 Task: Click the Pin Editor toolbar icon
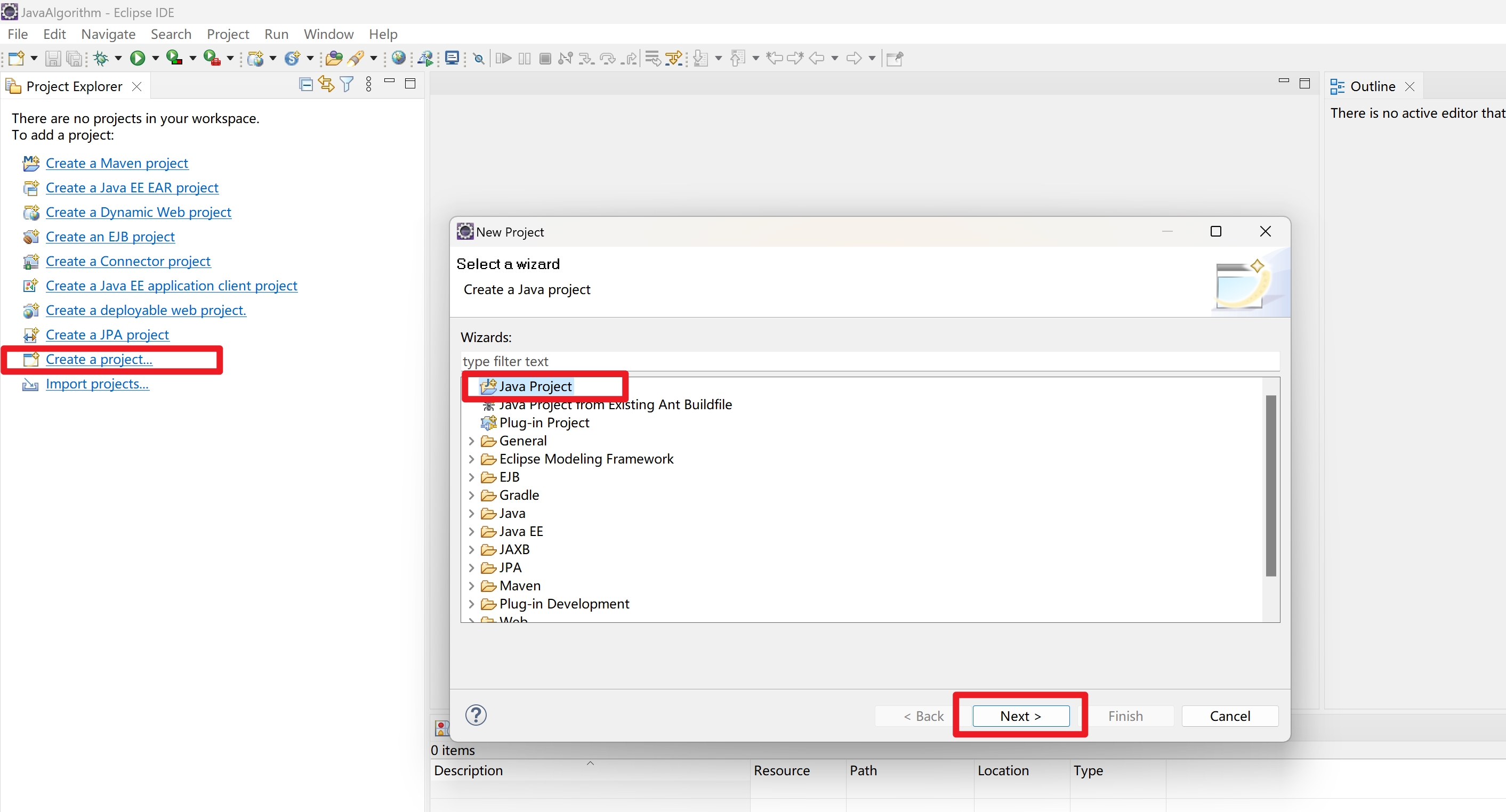point(895,58)
